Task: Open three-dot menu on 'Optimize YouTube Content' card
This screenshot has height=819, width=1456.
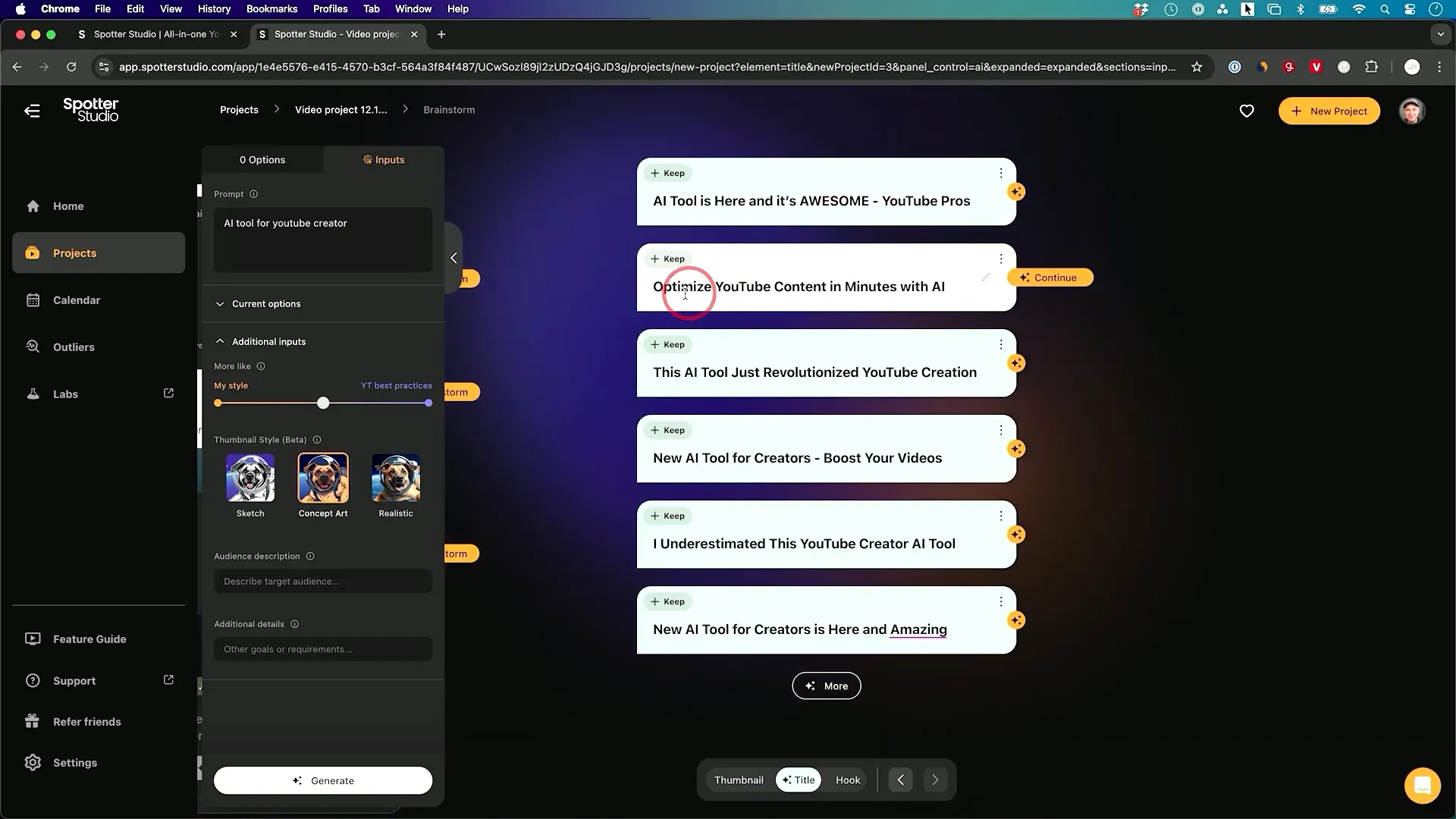Action: click(x=1001, y=259)
